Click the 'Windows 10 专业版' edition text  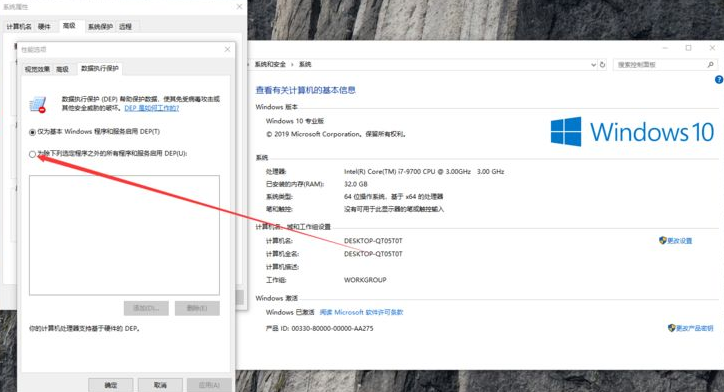coord(295,121)
